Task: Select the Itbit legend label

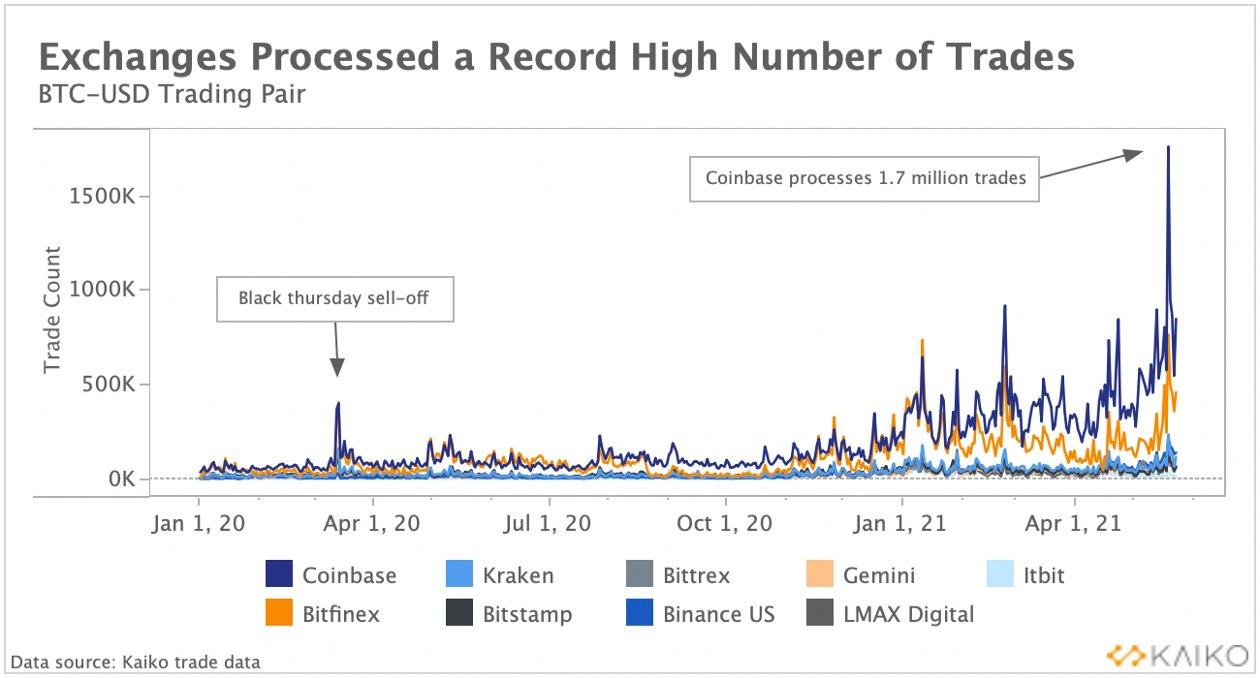Action: coord(1046,576)
